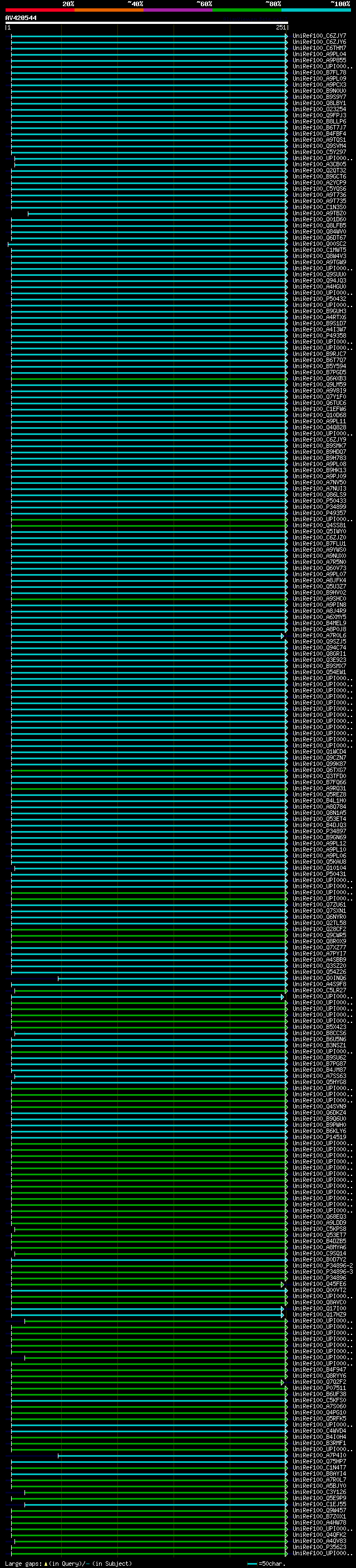Screen dimensions: 356x1568
Task: Click green alignment bar for UniRef100_P07511
Action: click(149, 1388)
